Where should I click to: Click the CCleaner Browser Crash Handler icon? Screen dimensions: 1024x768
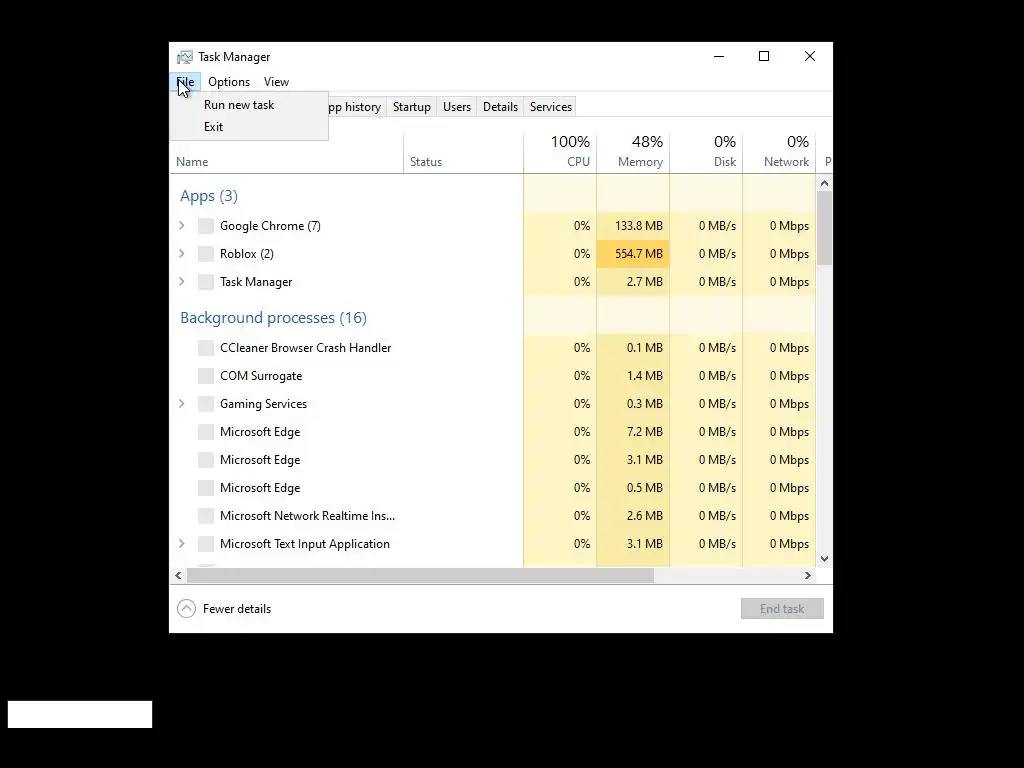pyautogui.click(x=206, y=348)
